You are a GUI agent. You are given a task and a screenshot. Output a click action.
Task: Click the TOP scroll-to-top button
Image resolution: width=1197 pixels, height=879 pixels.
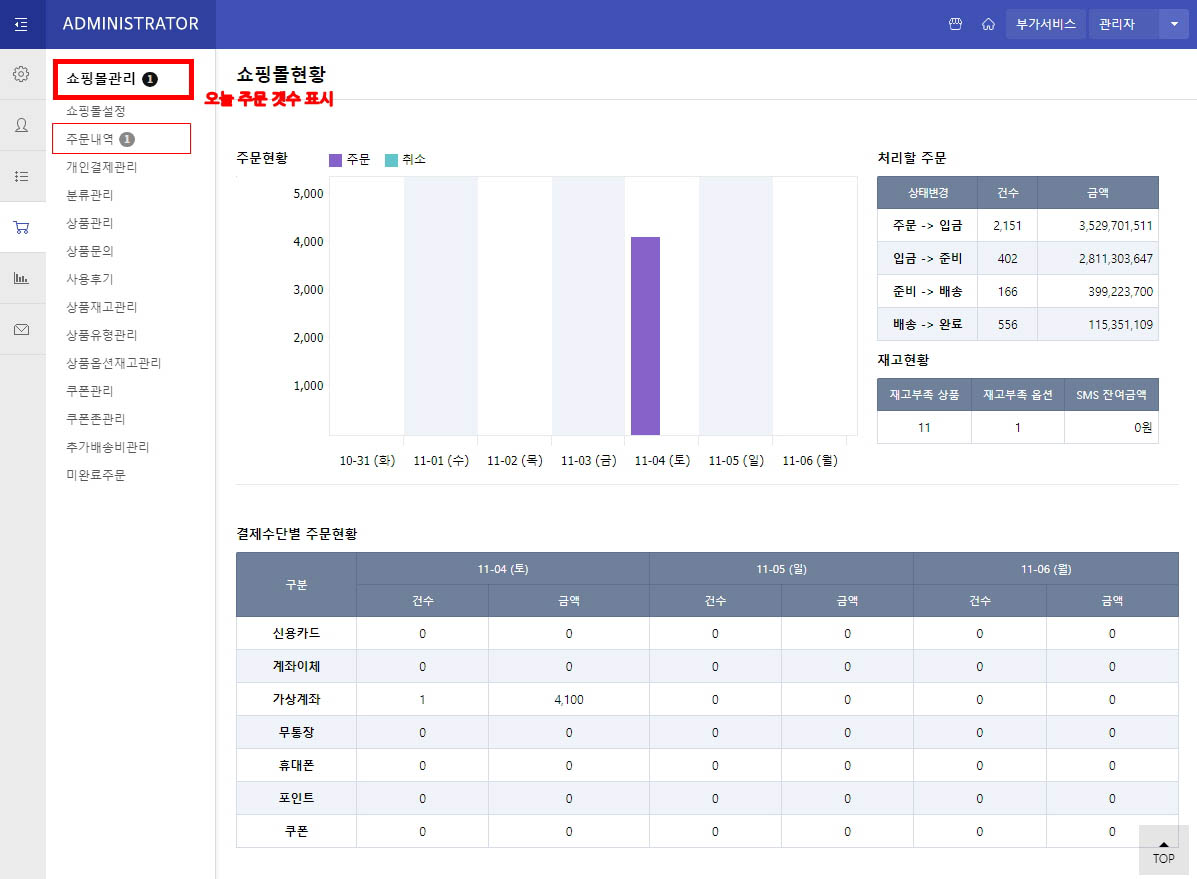click(x=1163, y=850)
